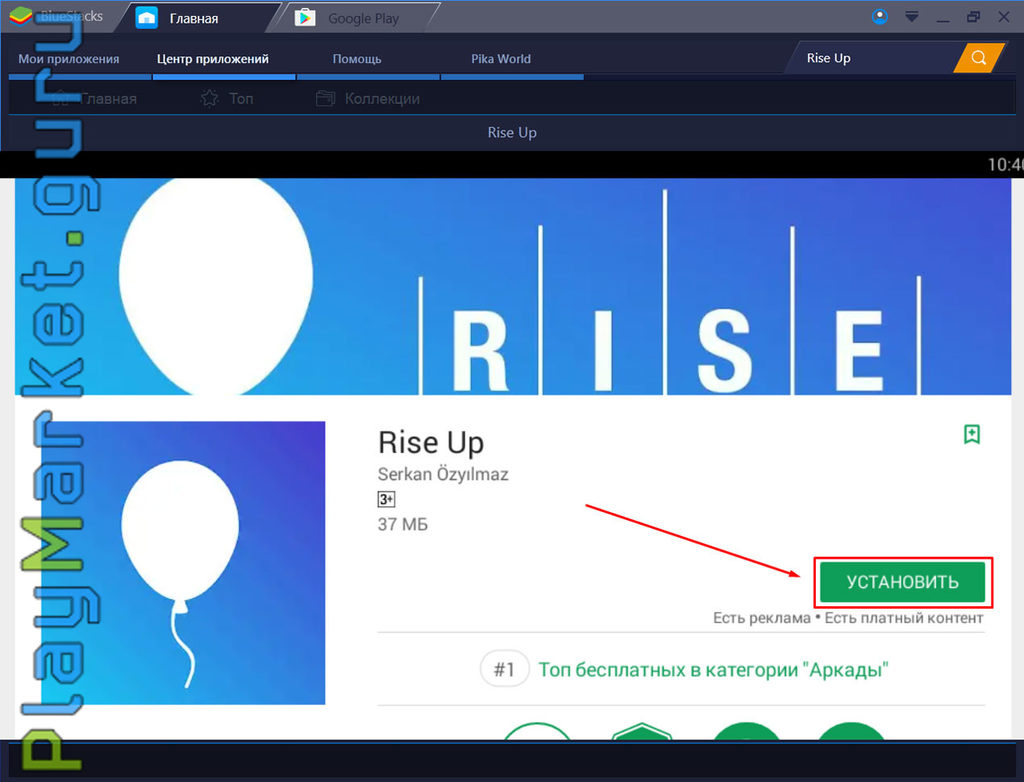Open developer Serkan Özyılmaz link
Image resolution: width=1024 pixels, height=782 pixels.
click(x=443, y=474)
